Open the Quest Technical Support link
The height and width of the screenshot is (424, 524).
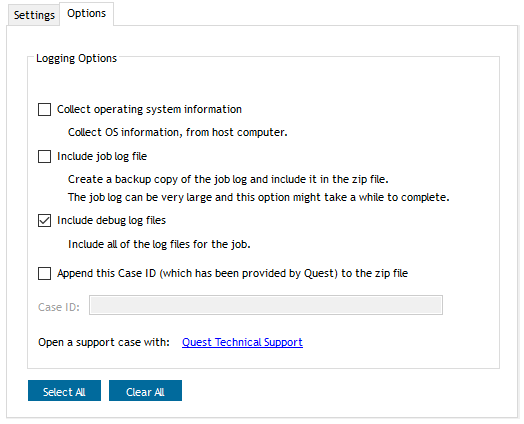(242, 342)
